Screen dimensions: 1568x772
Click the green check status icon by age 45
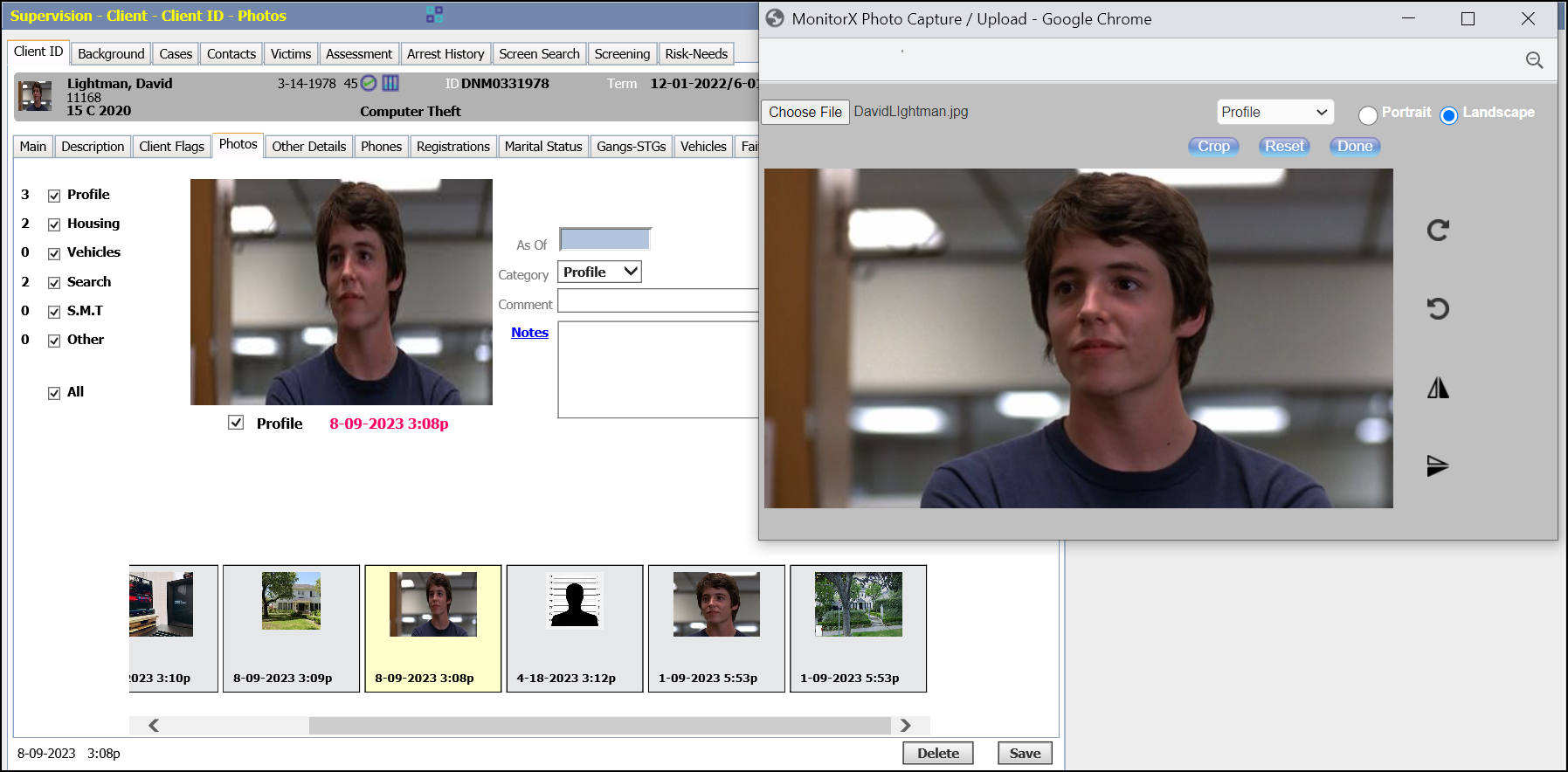coord(369,83)
